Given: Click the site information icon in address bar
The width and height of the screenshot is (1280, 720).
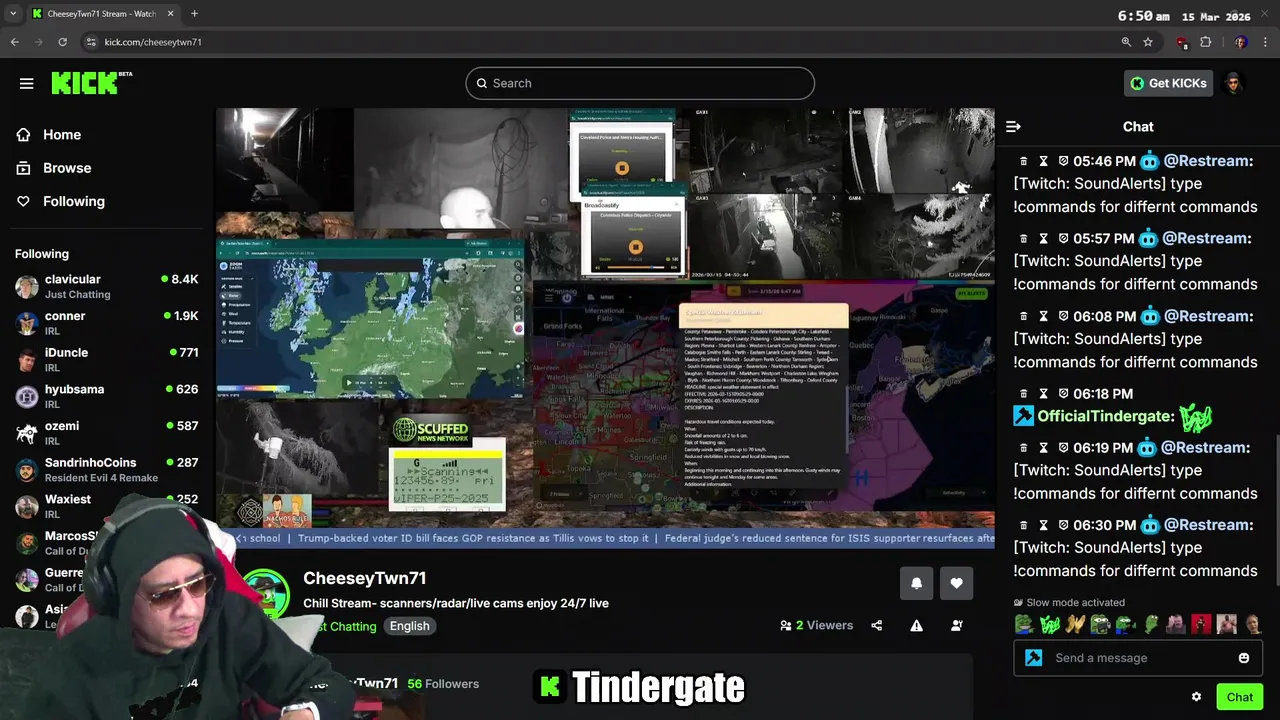Looking at the screenshot, I should coord(90,42).
